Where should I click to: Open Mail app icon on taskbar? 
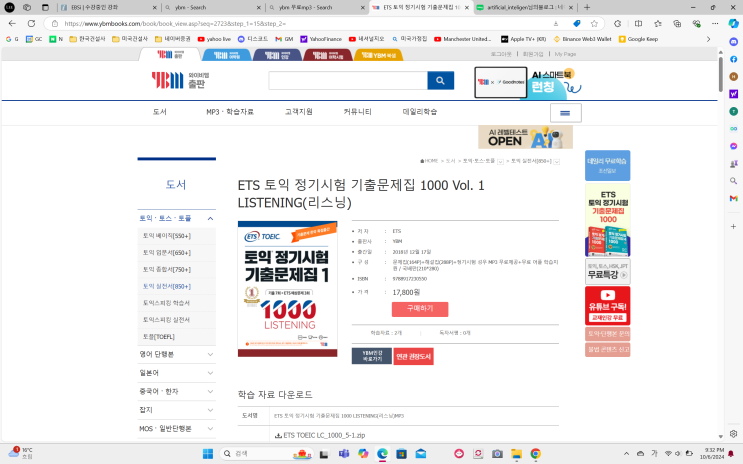tap(421, 454)
